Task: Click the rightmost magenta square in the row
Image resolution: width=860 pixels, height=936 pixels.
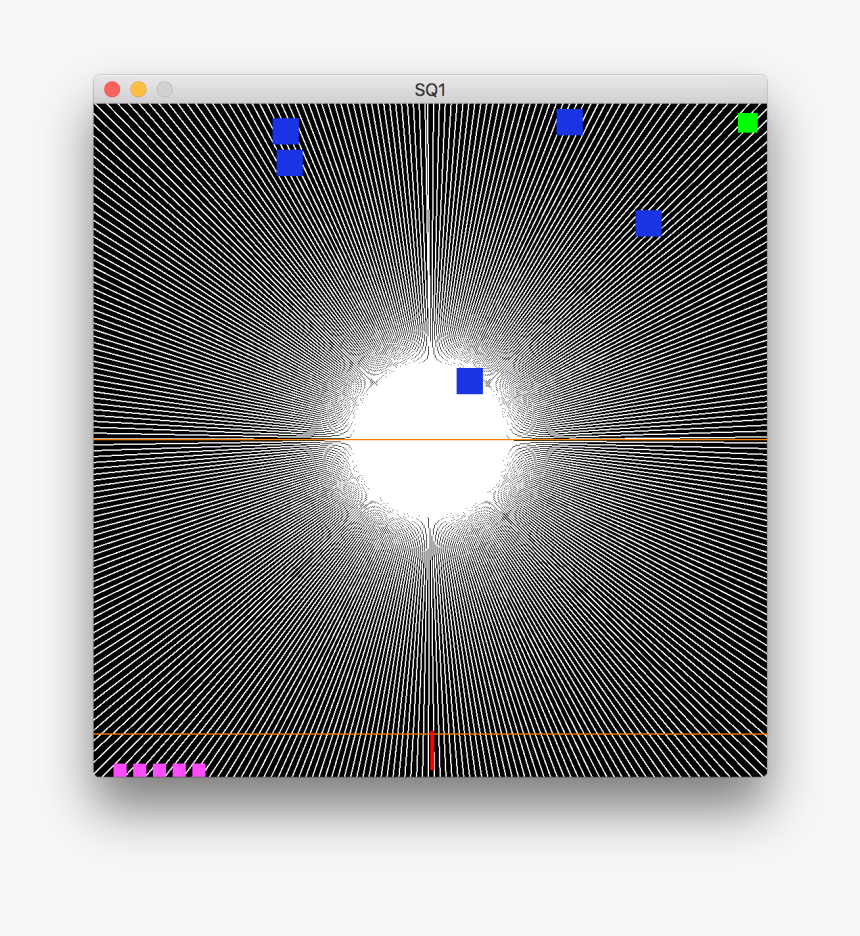Action: click(199, 770)
